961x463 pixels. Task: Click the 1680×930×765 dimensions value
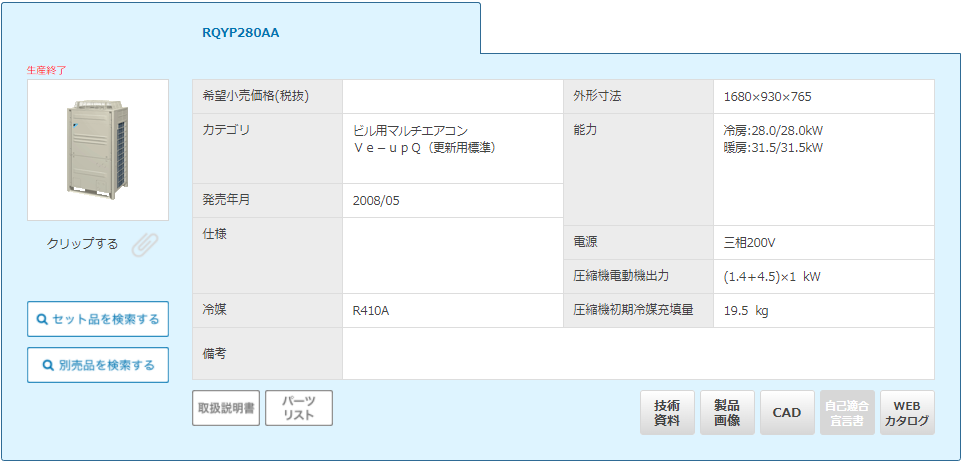pyautogui.click(x=768, y=97)
